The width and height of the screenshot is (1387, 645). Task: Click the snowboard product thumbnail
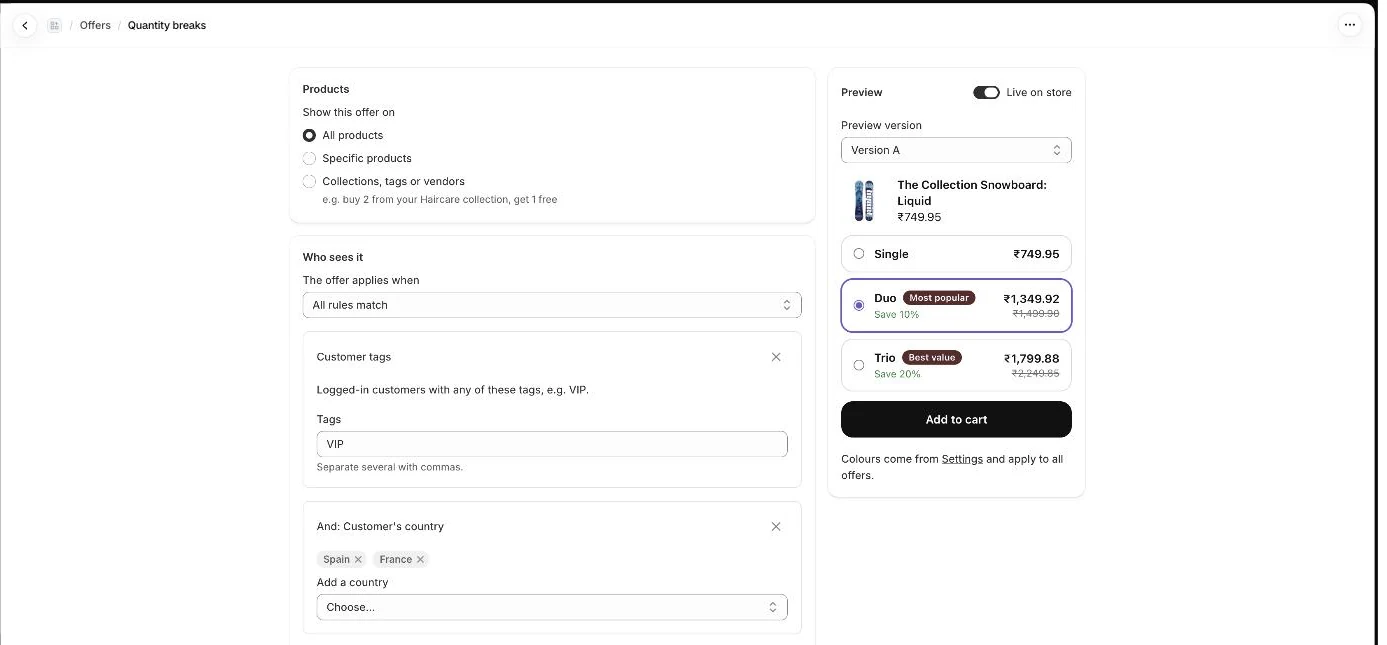864,201
